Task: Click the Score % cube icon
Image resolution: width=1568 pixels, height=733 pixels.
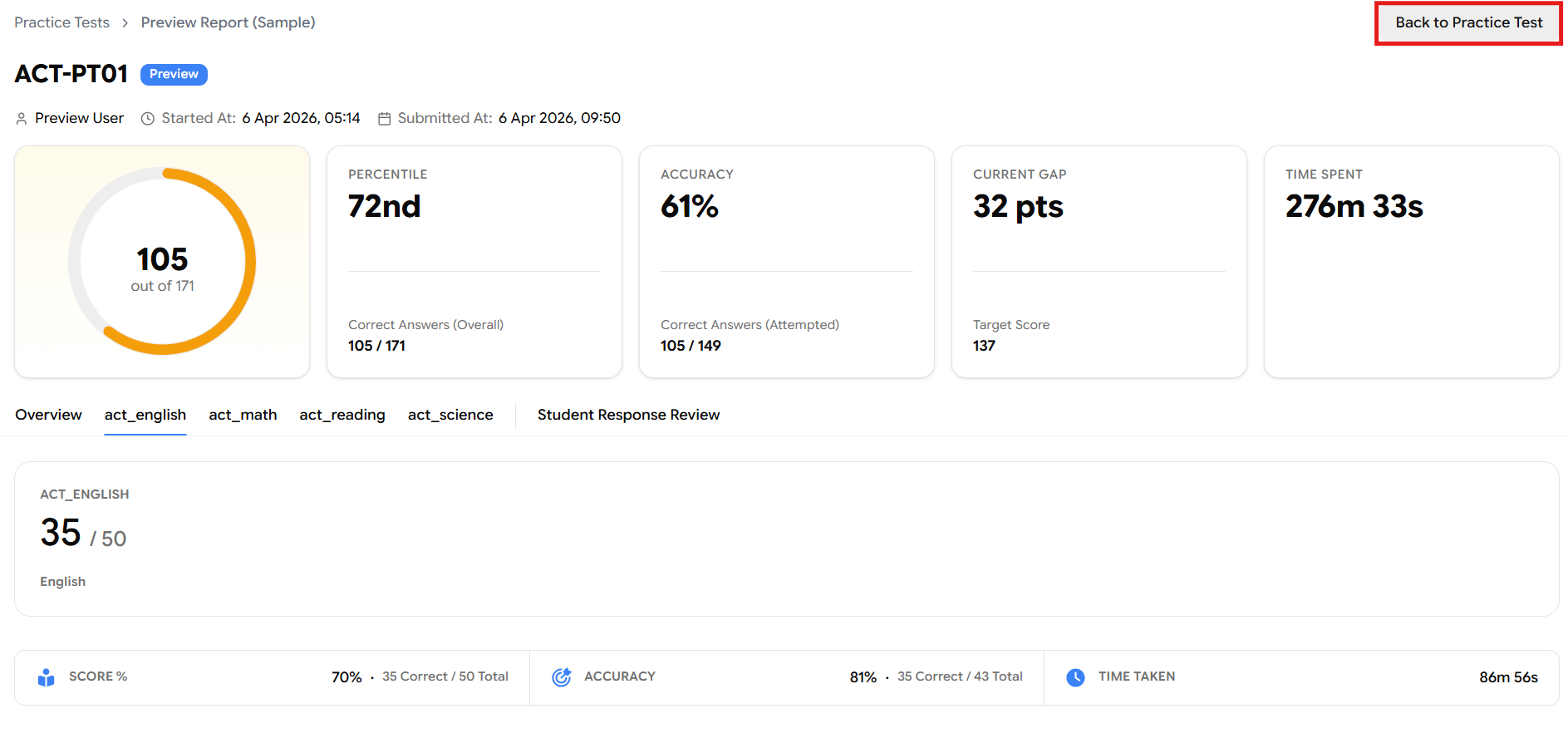Action: [47, 677]
